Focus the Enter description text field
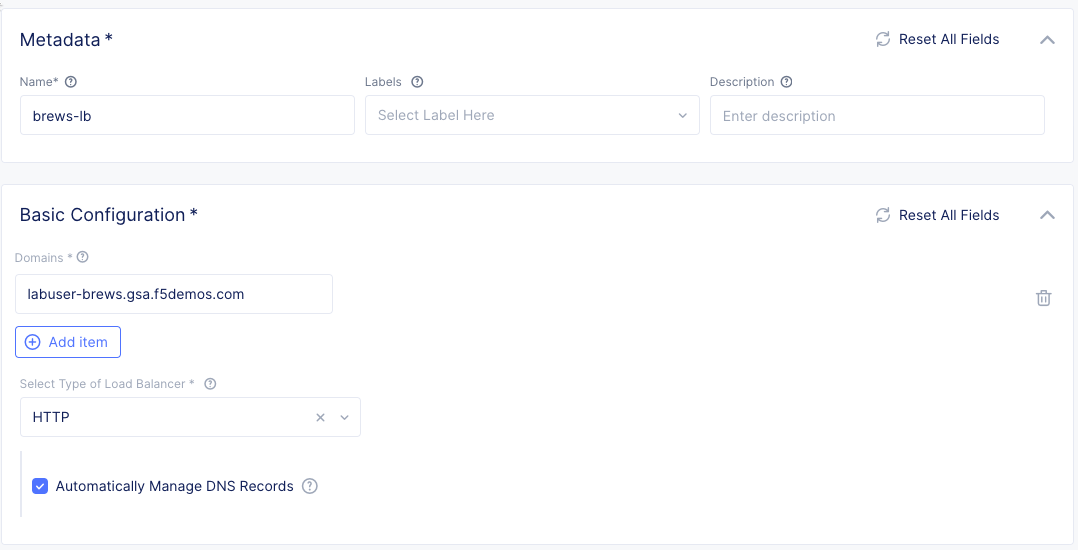This screenshot has width=1078, height=550. [x=876, y=115]
